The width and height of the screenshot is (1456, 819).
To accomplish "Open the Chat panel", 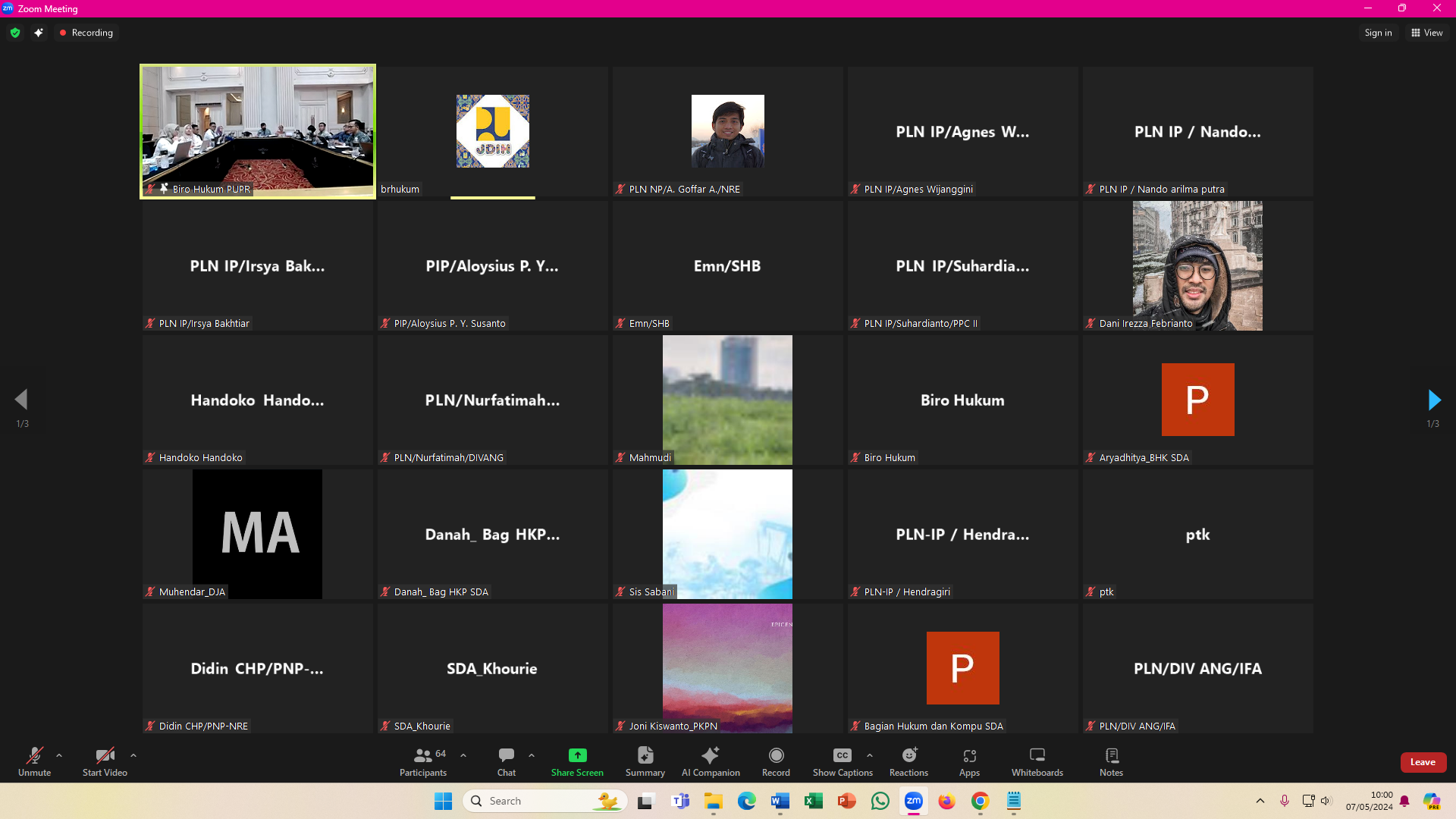I will [x=507, y=761].
